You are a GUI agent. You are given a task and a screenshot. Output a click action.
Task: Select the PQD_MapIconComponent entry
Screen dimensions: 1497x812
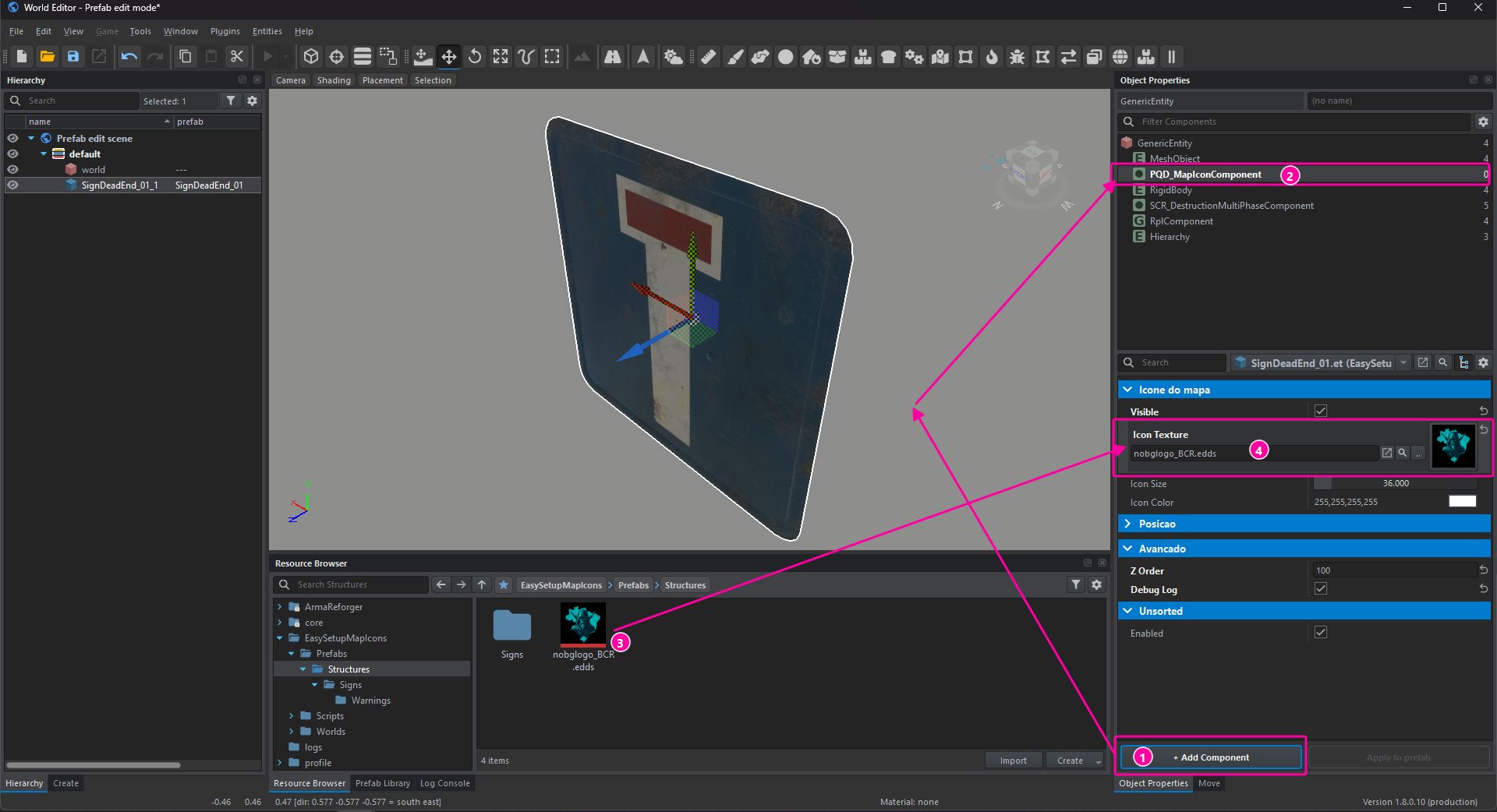[x=1205, y=175]
